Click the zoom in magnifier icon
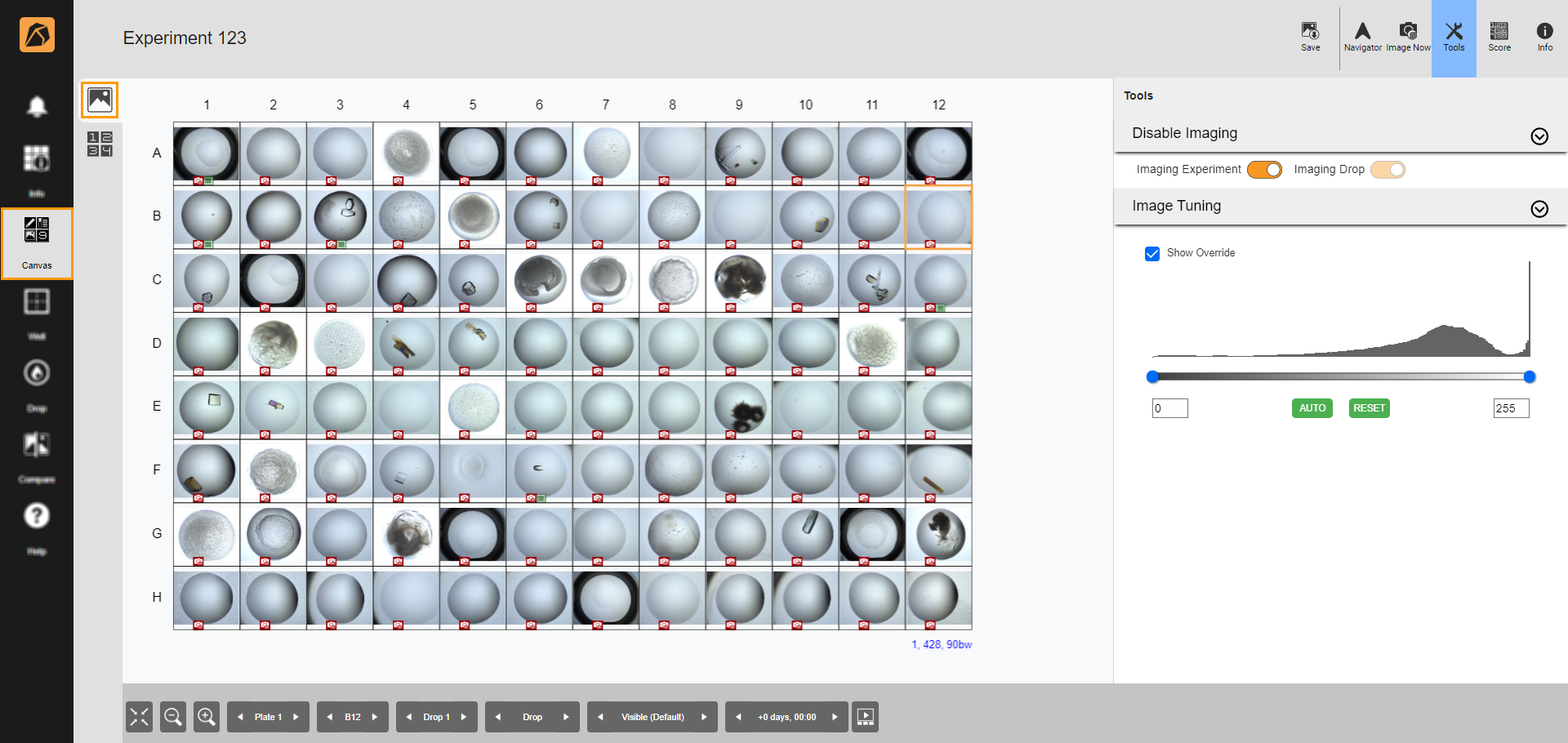 [207, 717]
